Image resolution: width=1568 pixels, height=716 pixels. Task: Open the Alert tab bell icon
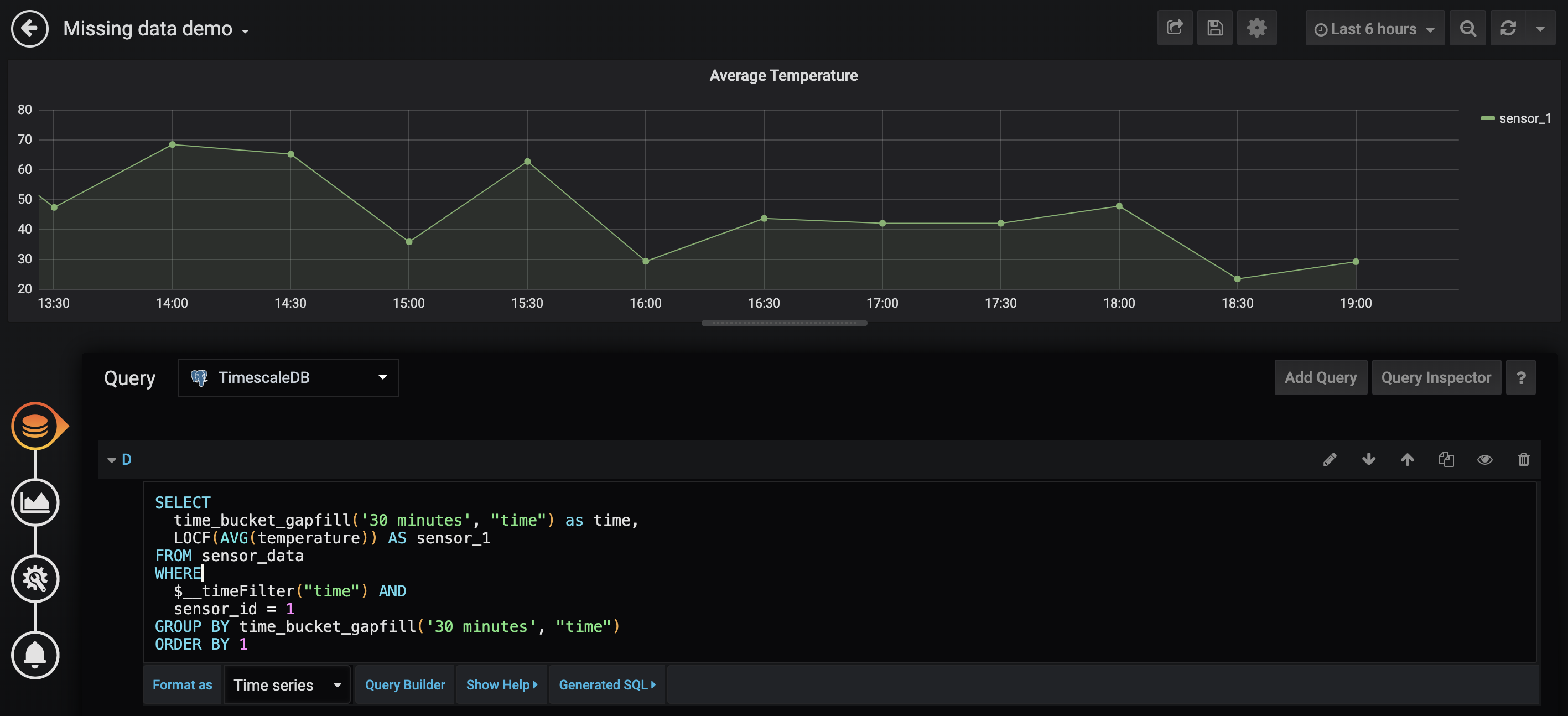[x=35, y=655]
